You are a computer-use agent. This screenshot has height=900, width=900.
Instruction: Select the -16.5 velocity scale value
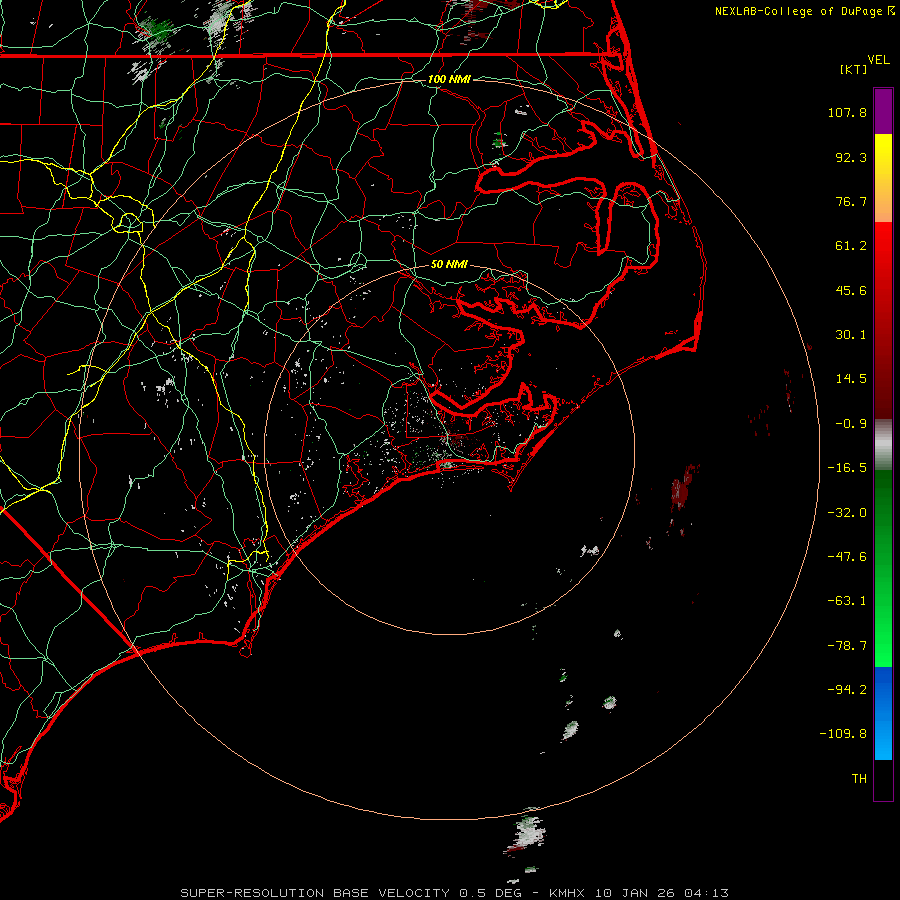click(x=847, y=468)
